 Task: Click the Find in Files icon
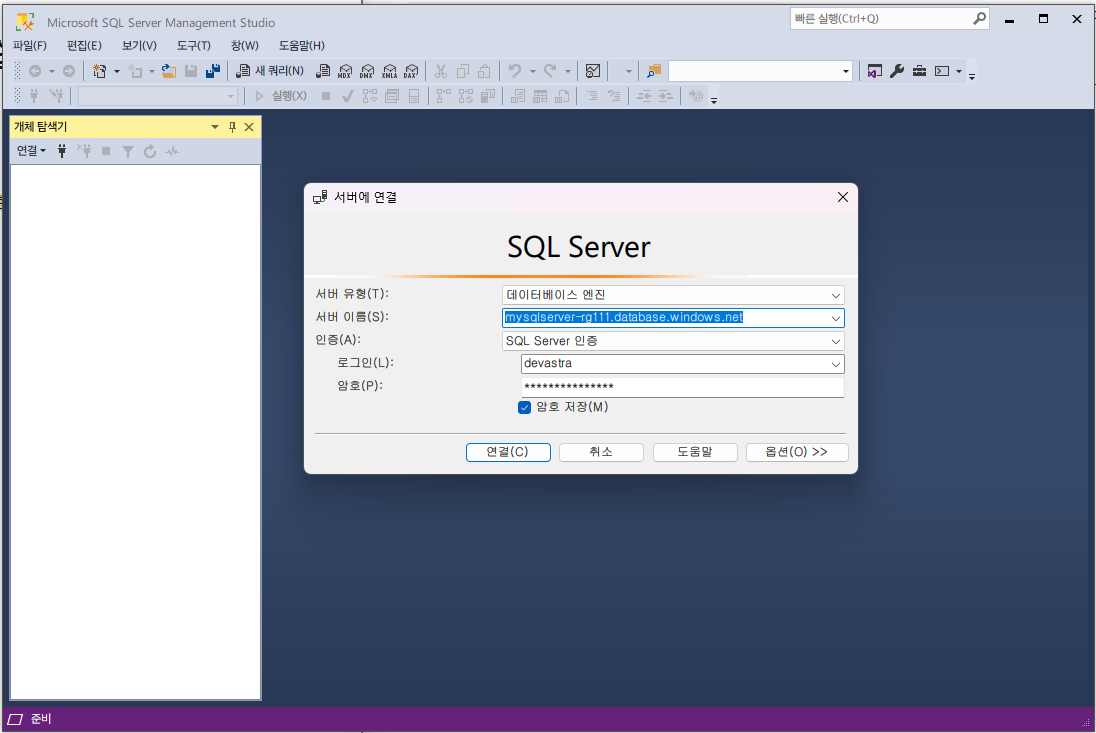pyautogui.click(x=654, y=71)
